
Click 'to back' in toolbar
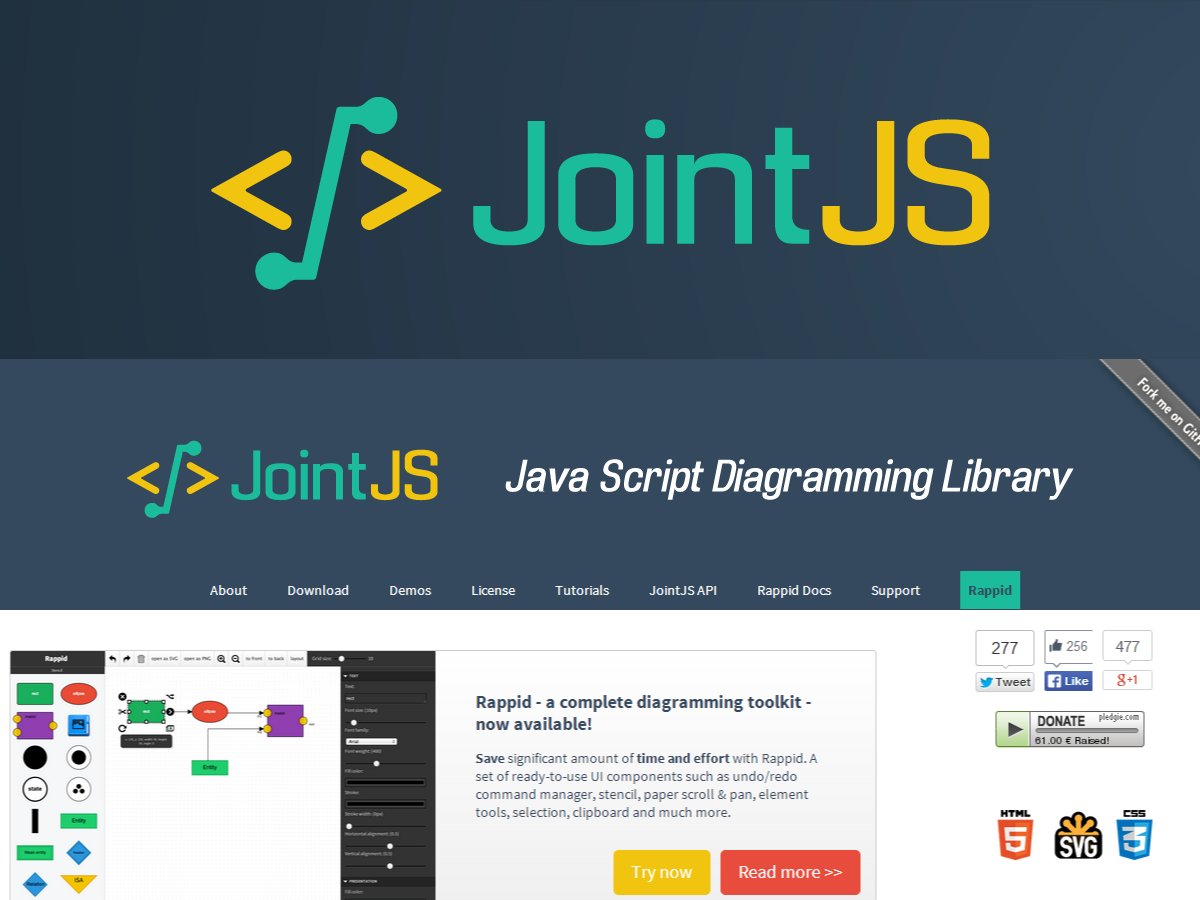[x=276, y=658]
